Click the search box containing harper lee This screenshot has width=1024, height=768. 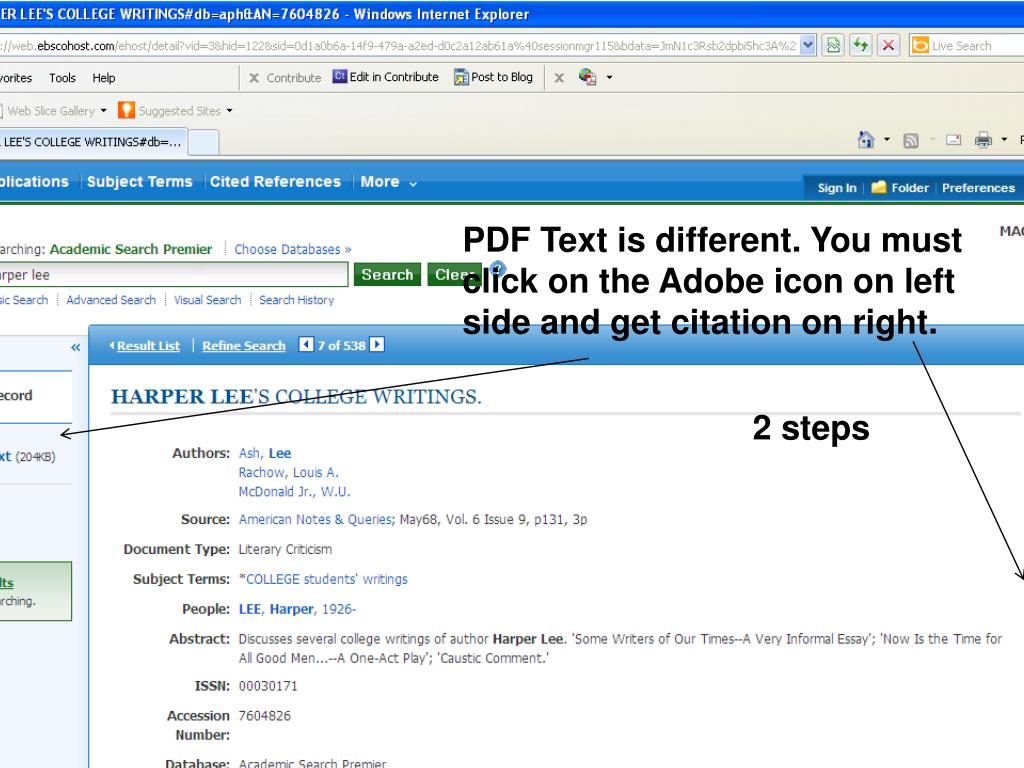click(x=173, y=274)
